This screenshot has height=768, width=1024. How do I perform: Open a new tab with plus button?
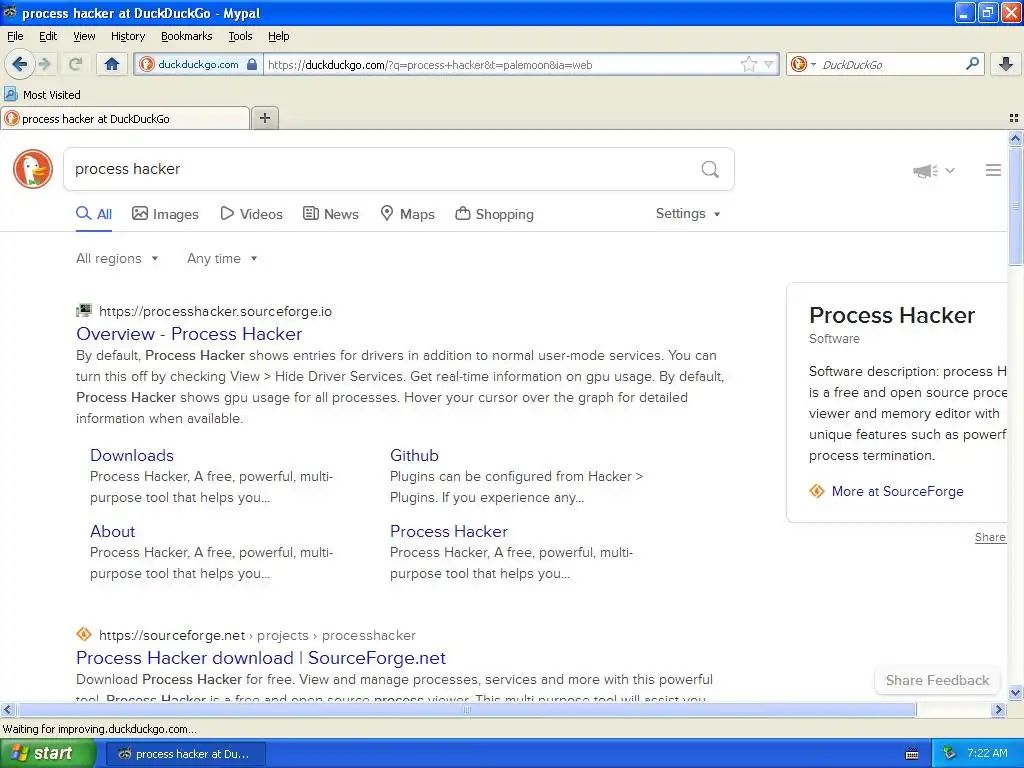264,118
